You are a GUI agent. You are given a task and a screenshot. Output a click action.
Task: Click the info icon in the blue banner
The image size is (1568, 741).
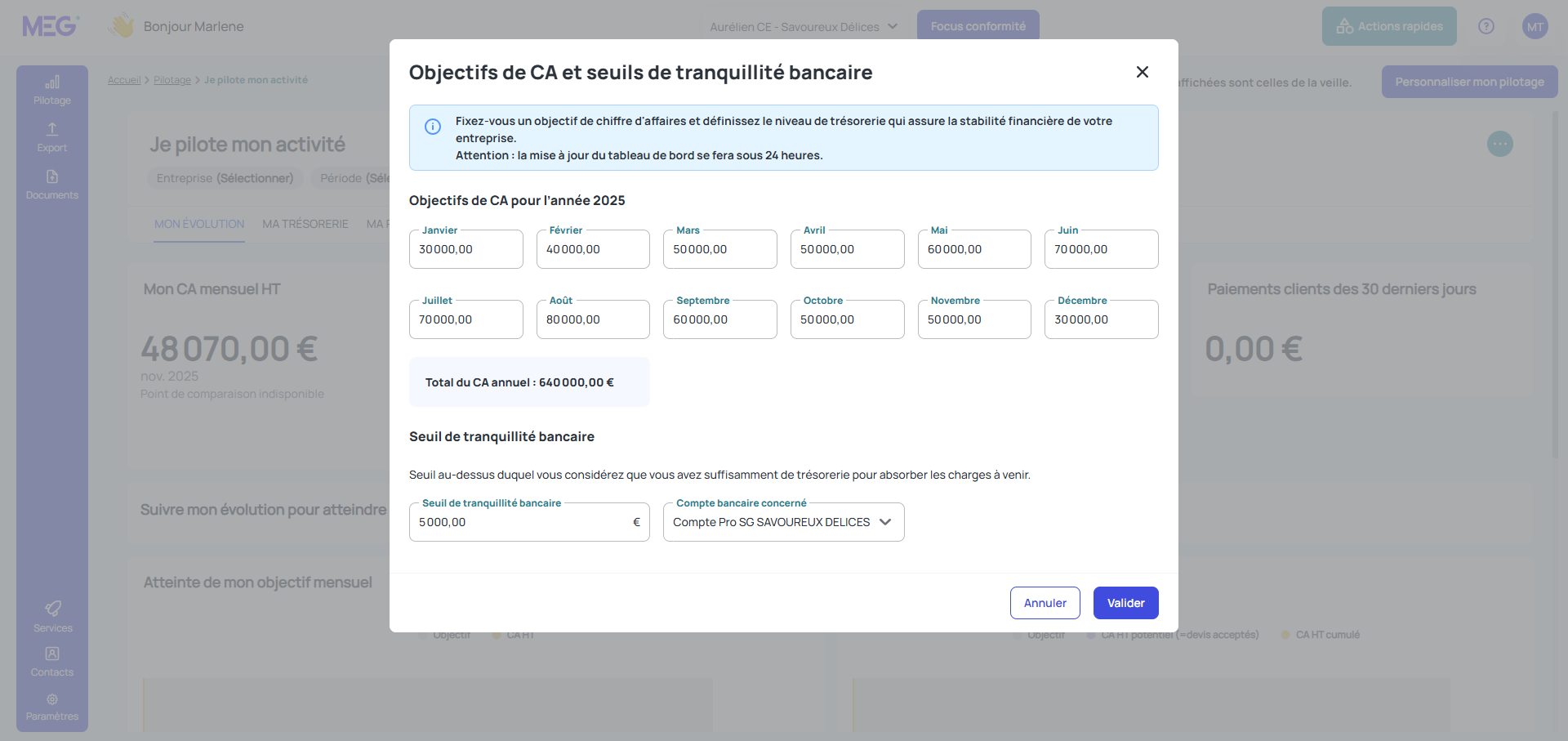click(x=433, y=127)
